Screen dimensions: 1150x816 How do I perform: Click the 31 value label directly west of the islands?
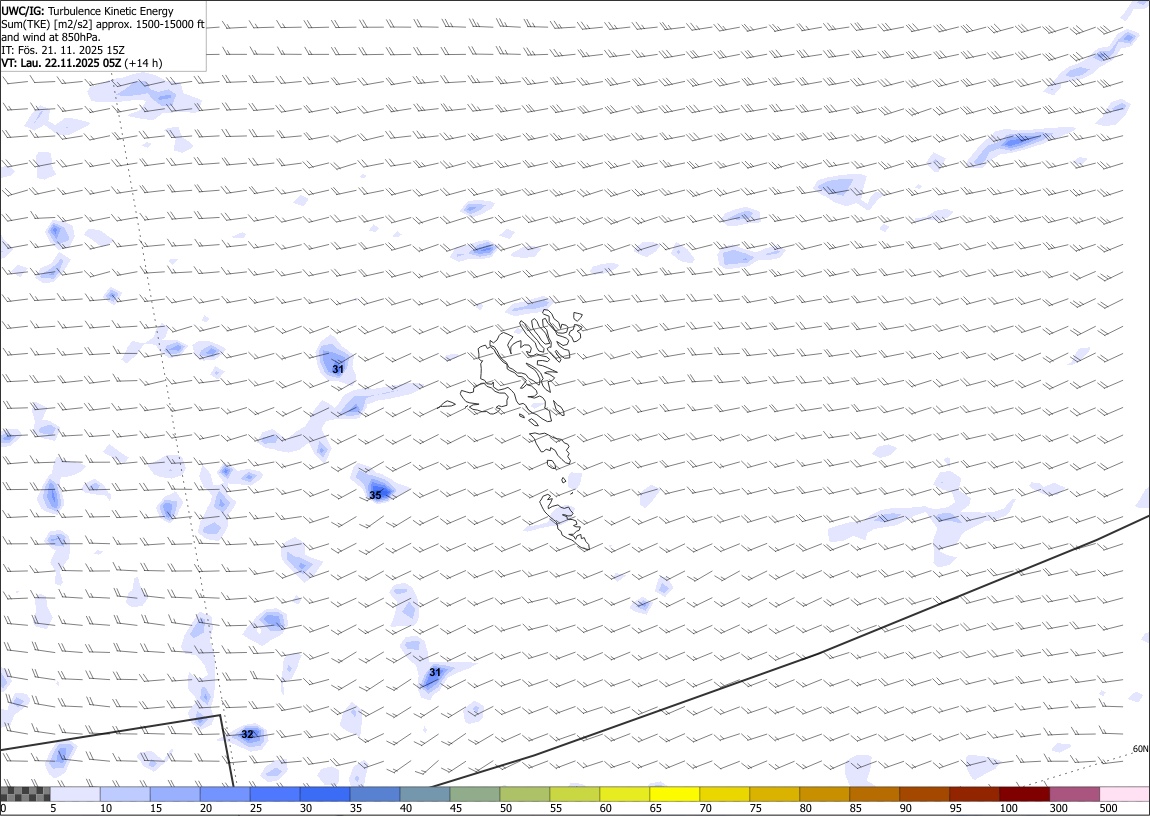338,370
